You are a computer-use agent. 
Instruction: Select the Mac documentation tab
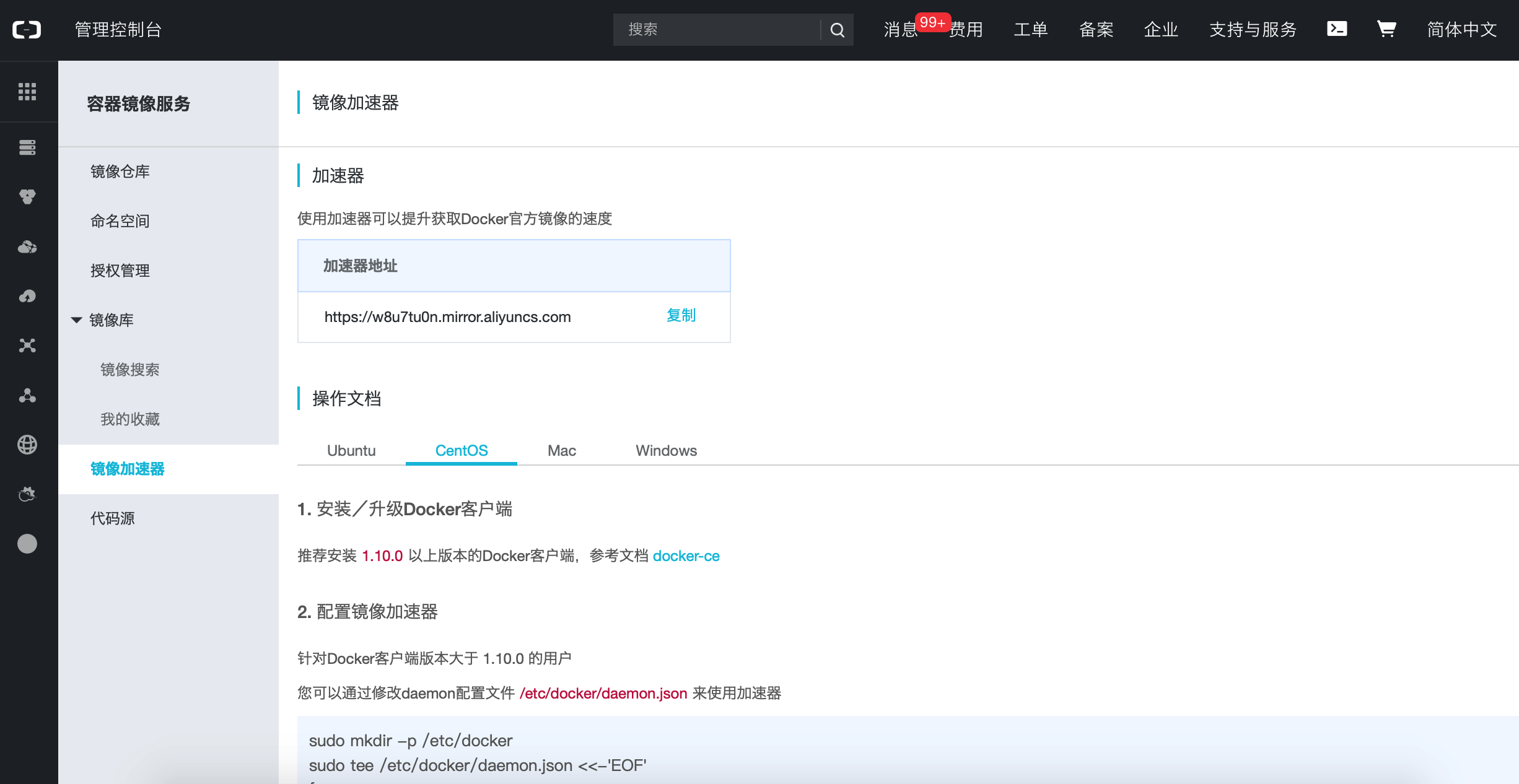[561, 450]
